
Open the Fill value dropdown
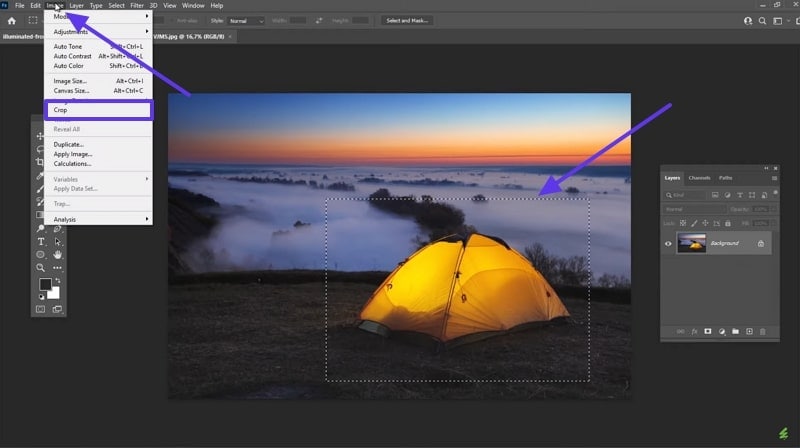click(773, 223)
